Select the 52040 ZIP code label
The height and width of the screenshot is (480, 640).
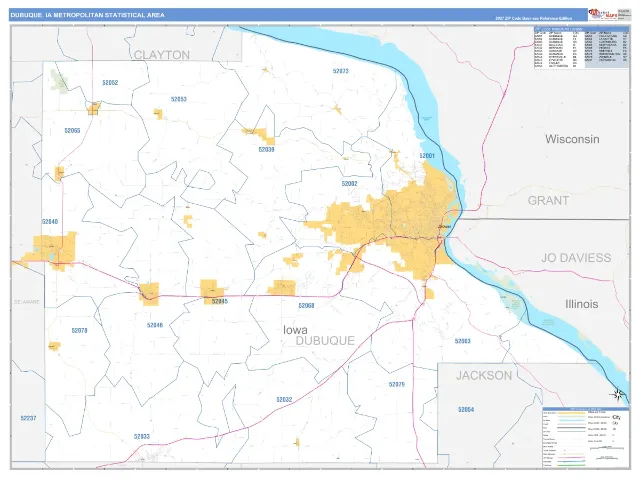(x=50, y=222)
